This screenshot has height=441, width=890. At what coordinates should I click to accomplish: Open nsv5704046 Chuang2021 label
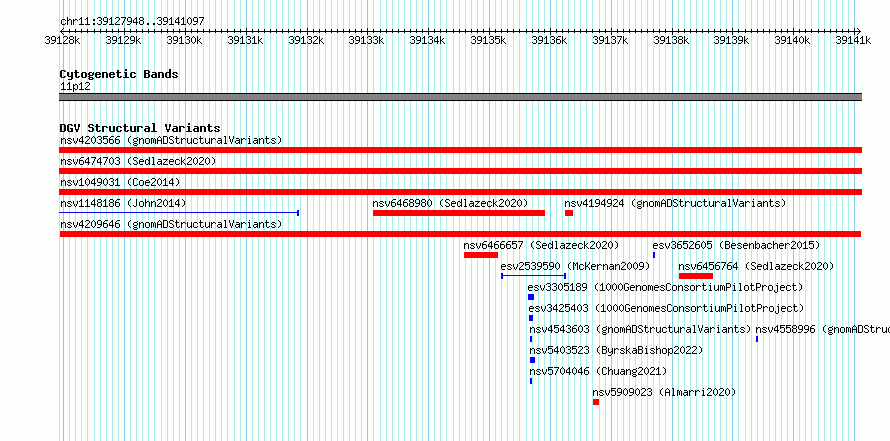coord(598,371)
